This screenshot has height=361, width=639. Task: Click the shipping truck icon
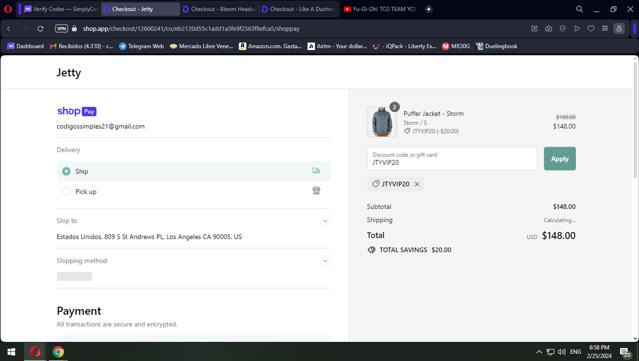316,170
